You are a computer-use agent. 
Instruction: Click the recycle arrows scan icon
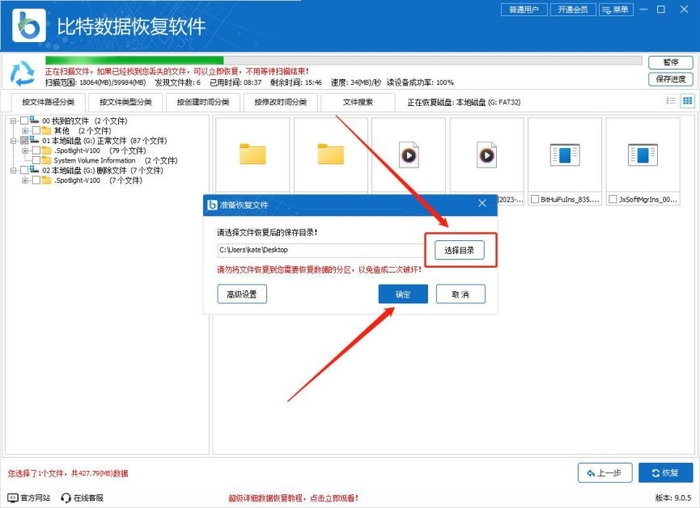click(21, 74)
